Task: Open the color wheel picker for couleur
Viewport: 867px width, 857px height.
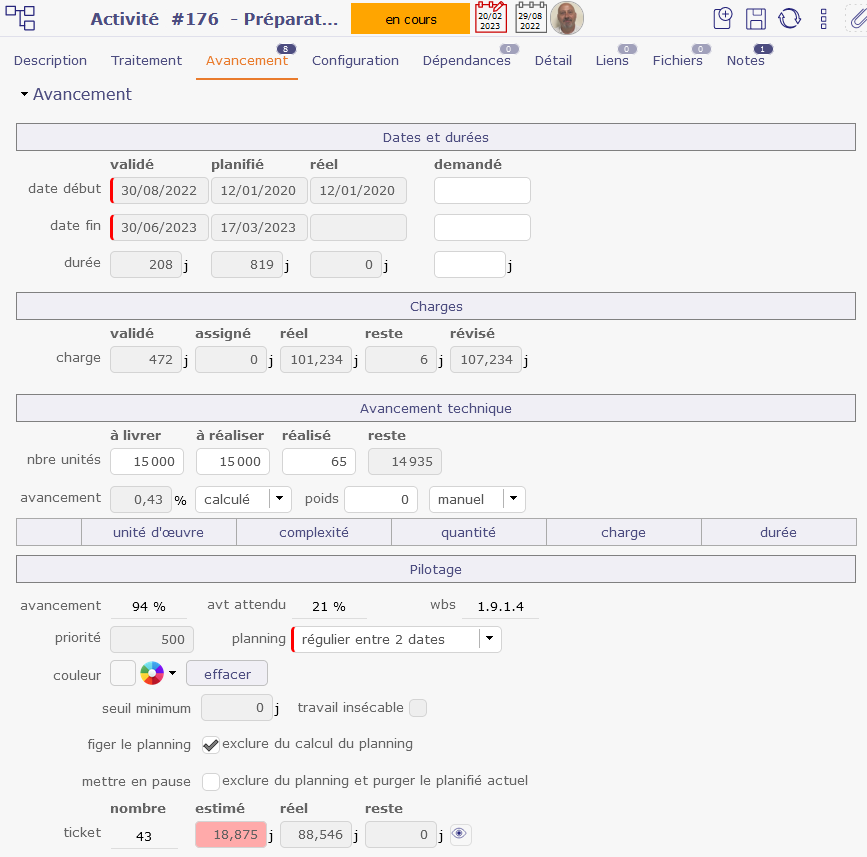Action: coord(152,674)
